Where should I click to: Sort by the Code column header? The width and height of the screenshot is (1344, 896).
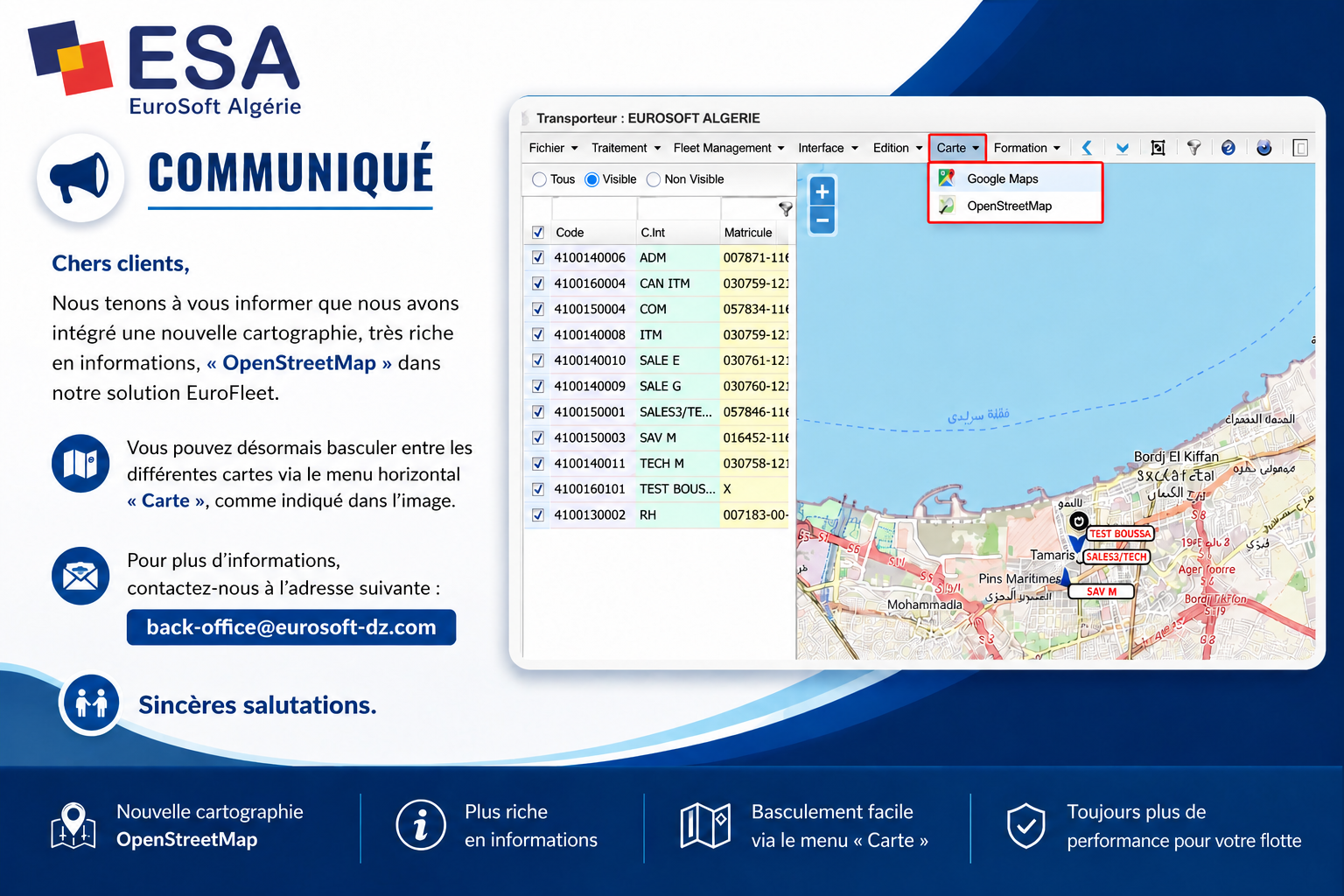tap(592, 233)
